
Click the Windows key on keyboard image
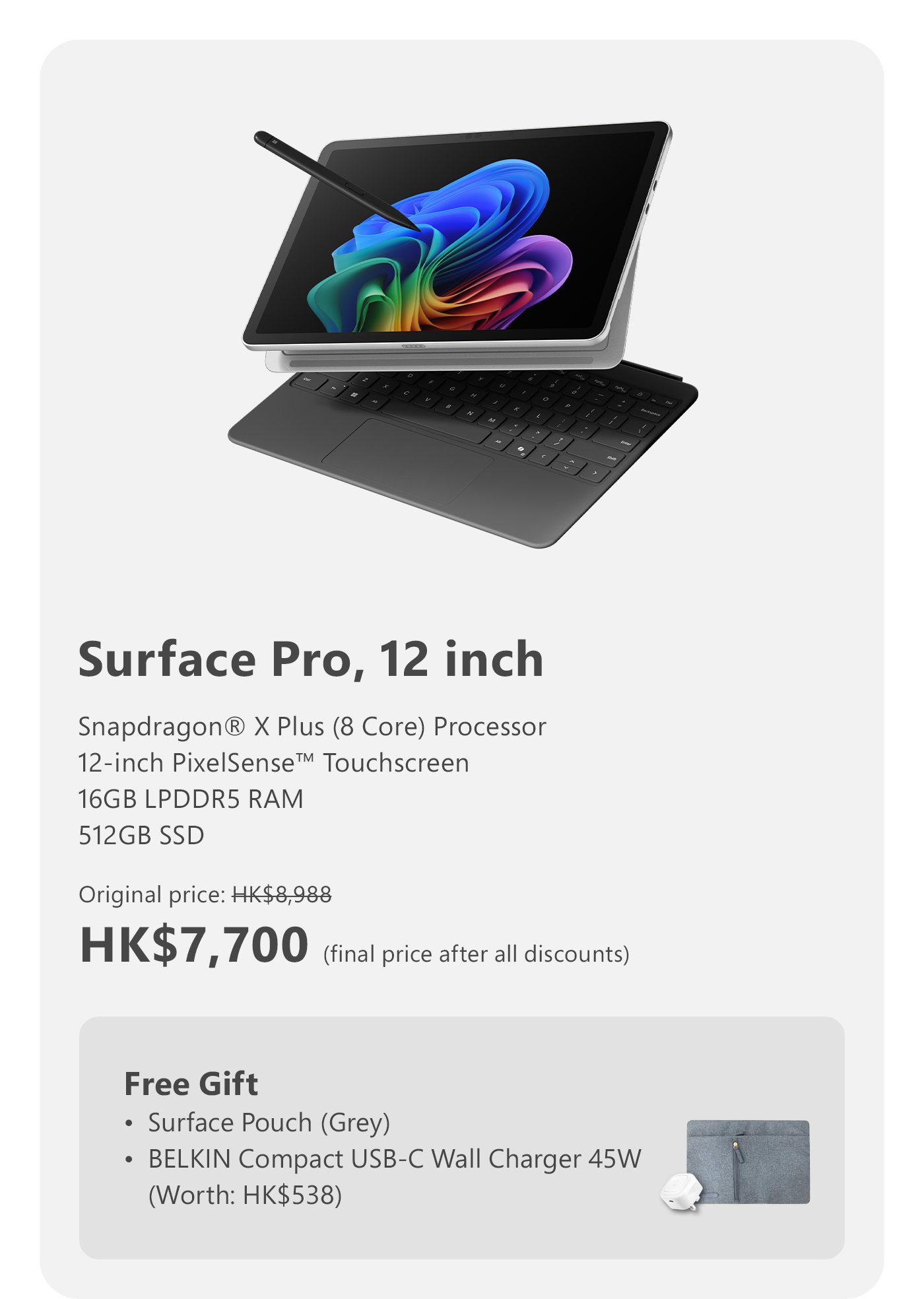(354, 395)
